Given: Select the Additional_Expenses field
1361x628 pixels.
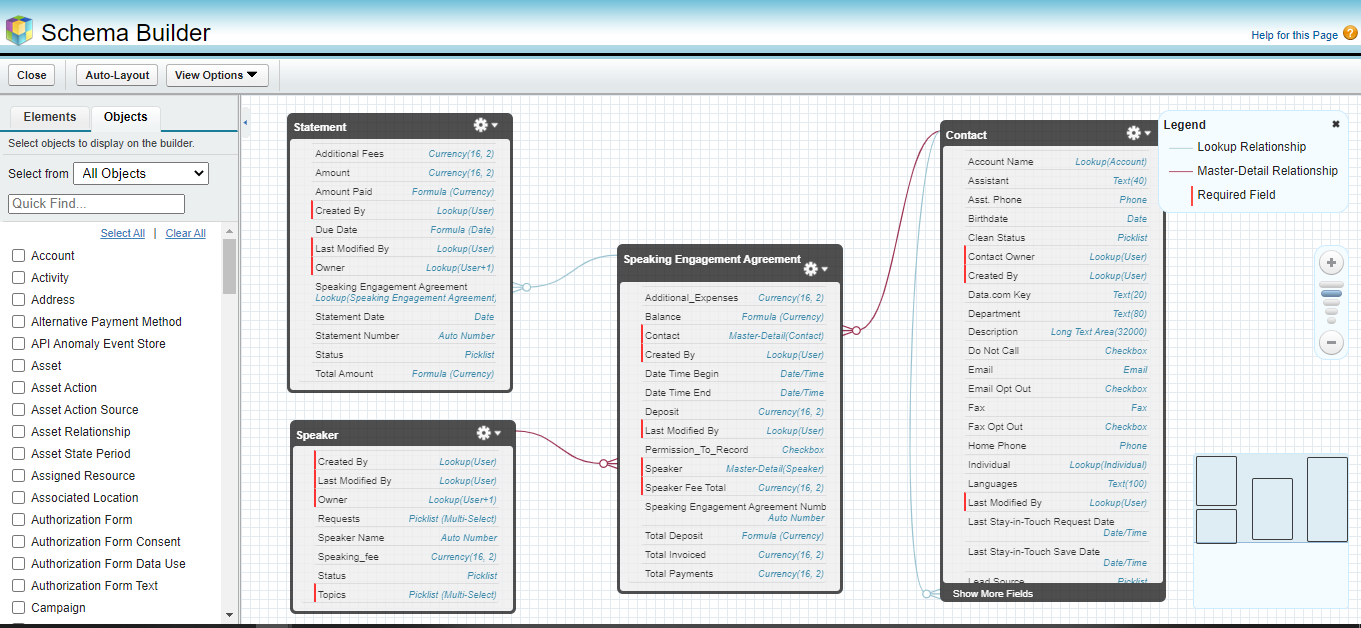Looking at the screenshot, I should point(734,298).
